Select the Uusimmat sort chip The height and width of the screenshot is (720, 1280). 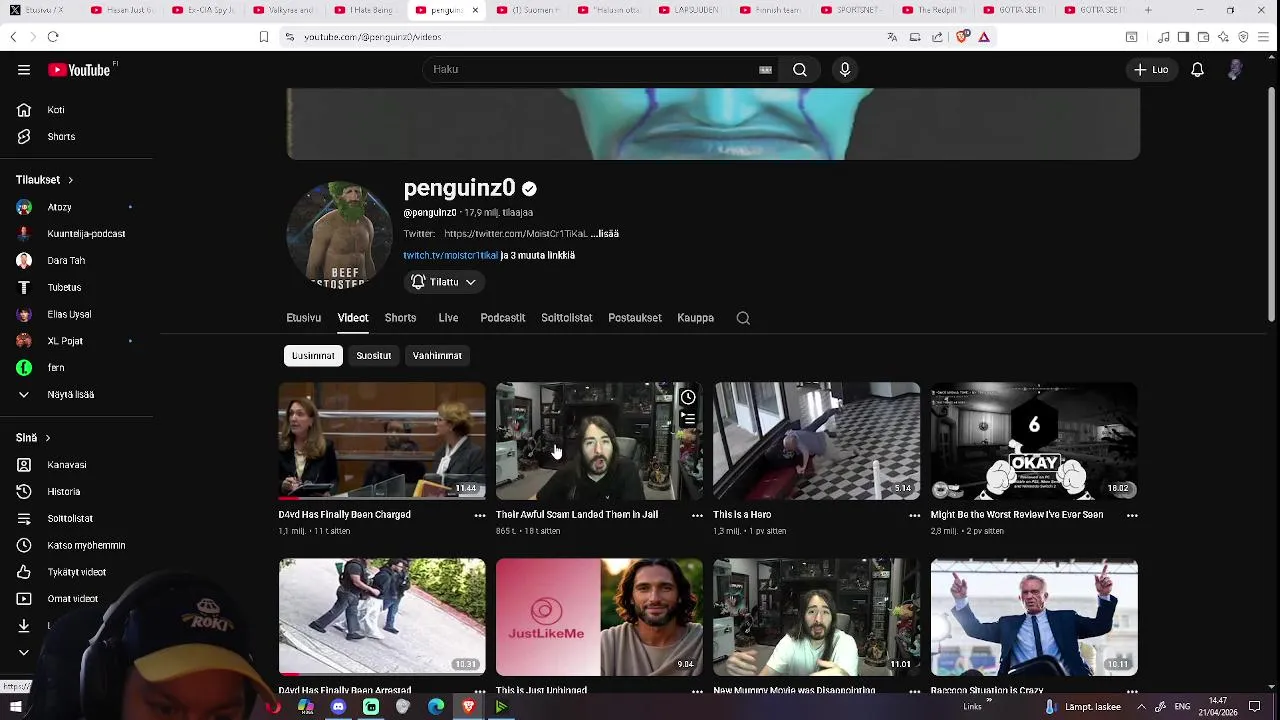pos(313,356)
